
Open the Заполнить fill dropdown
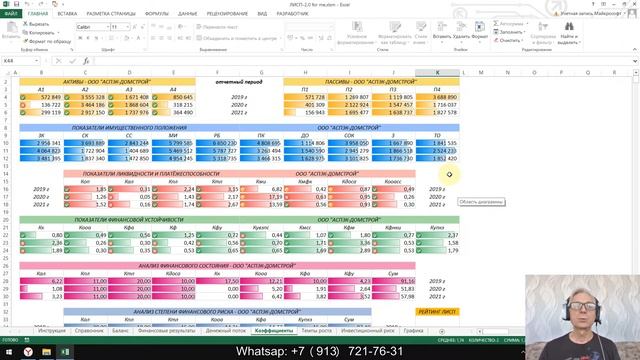(509, 32)
